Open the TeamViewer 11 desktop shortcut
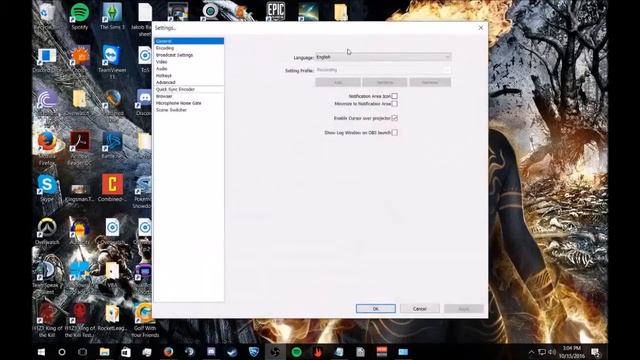Viewport: 640px width, 360px height. pyautogui.click(x=112, y=61)
